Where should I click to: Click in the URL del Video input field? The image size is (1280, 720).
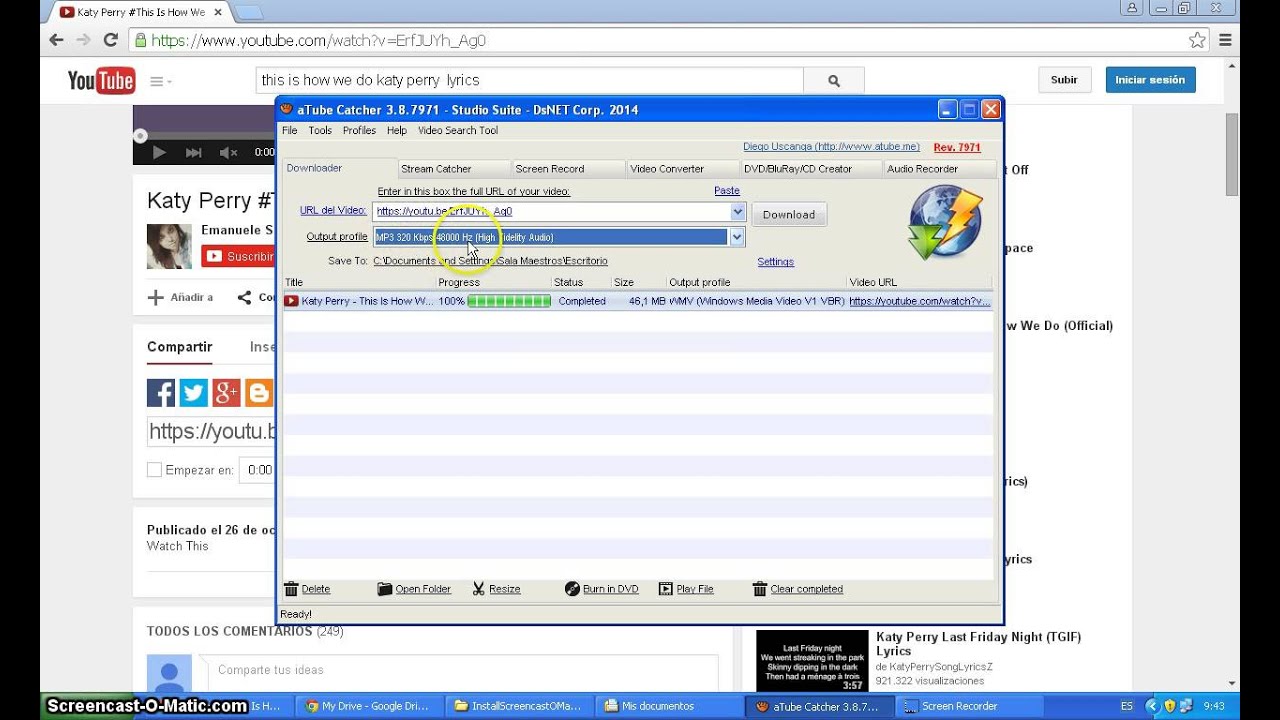point(551,211)
